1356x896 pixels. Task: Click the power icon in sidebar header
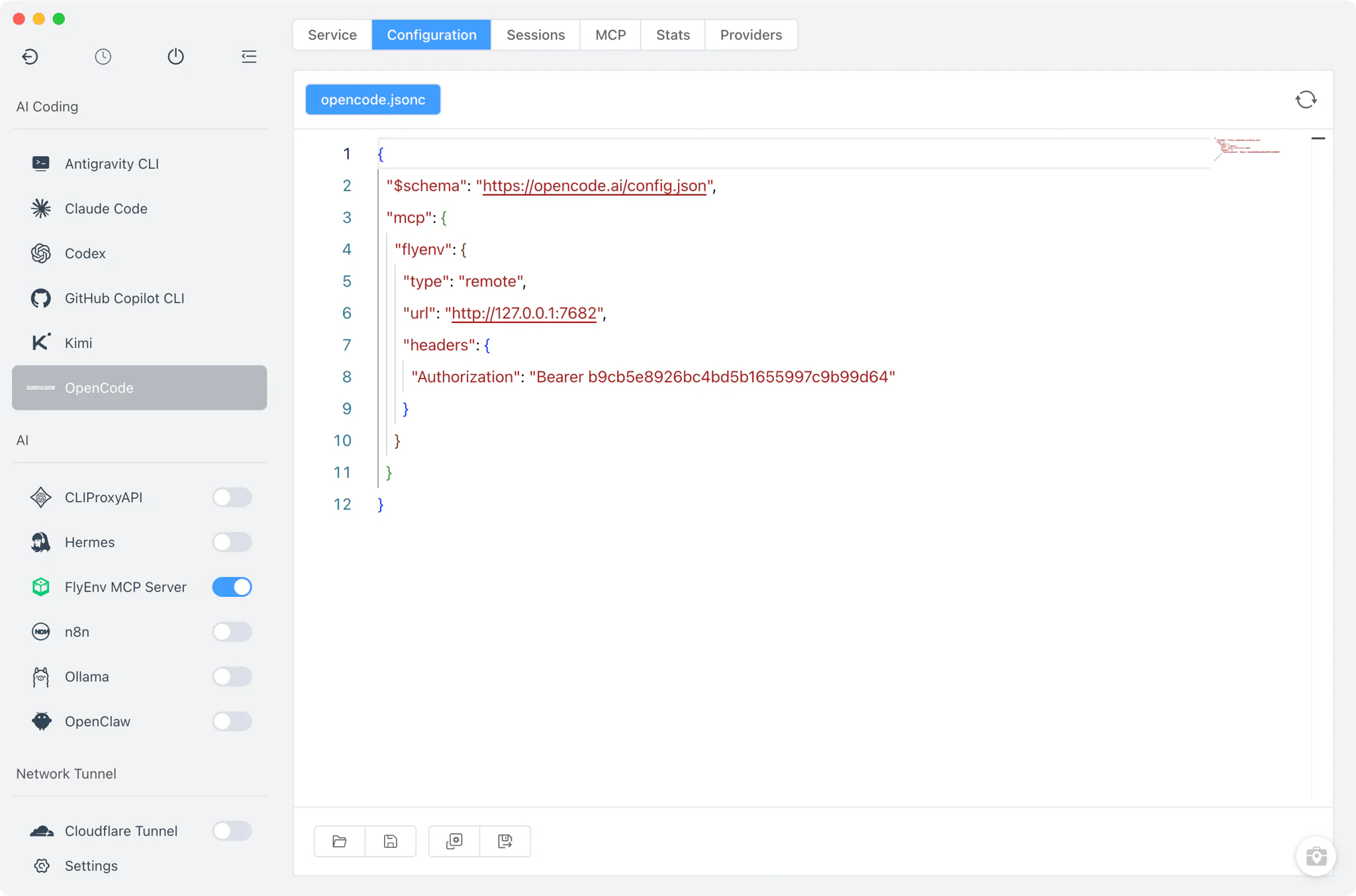175,57
